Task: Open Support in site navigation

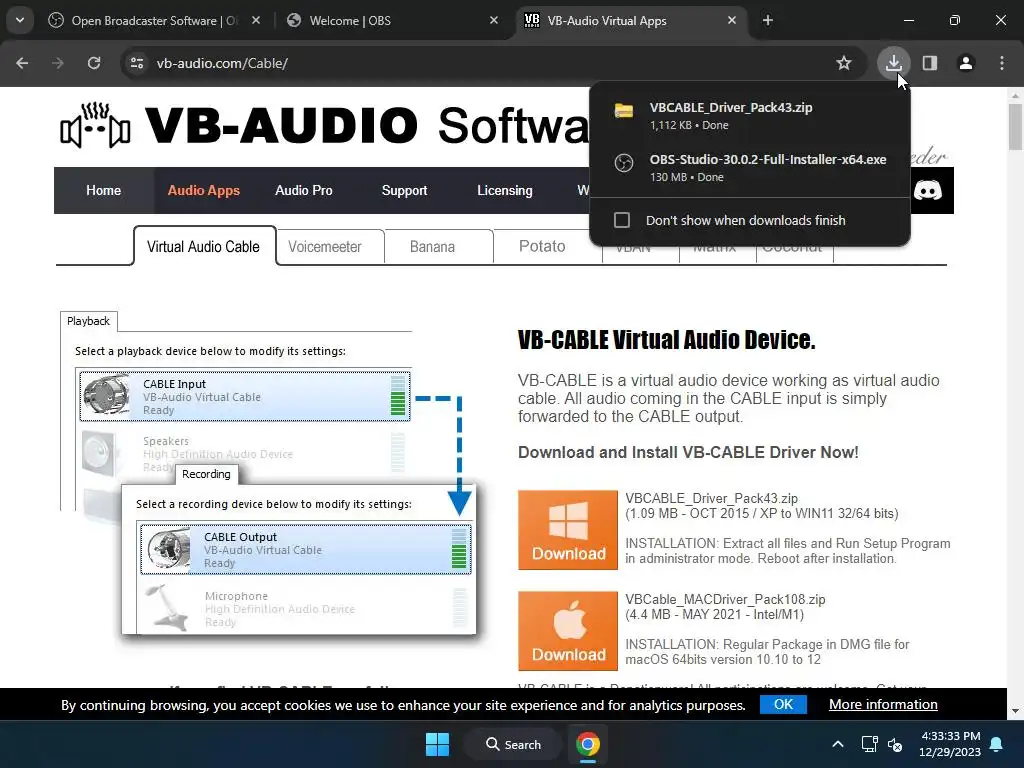Action: pos(404,191)
